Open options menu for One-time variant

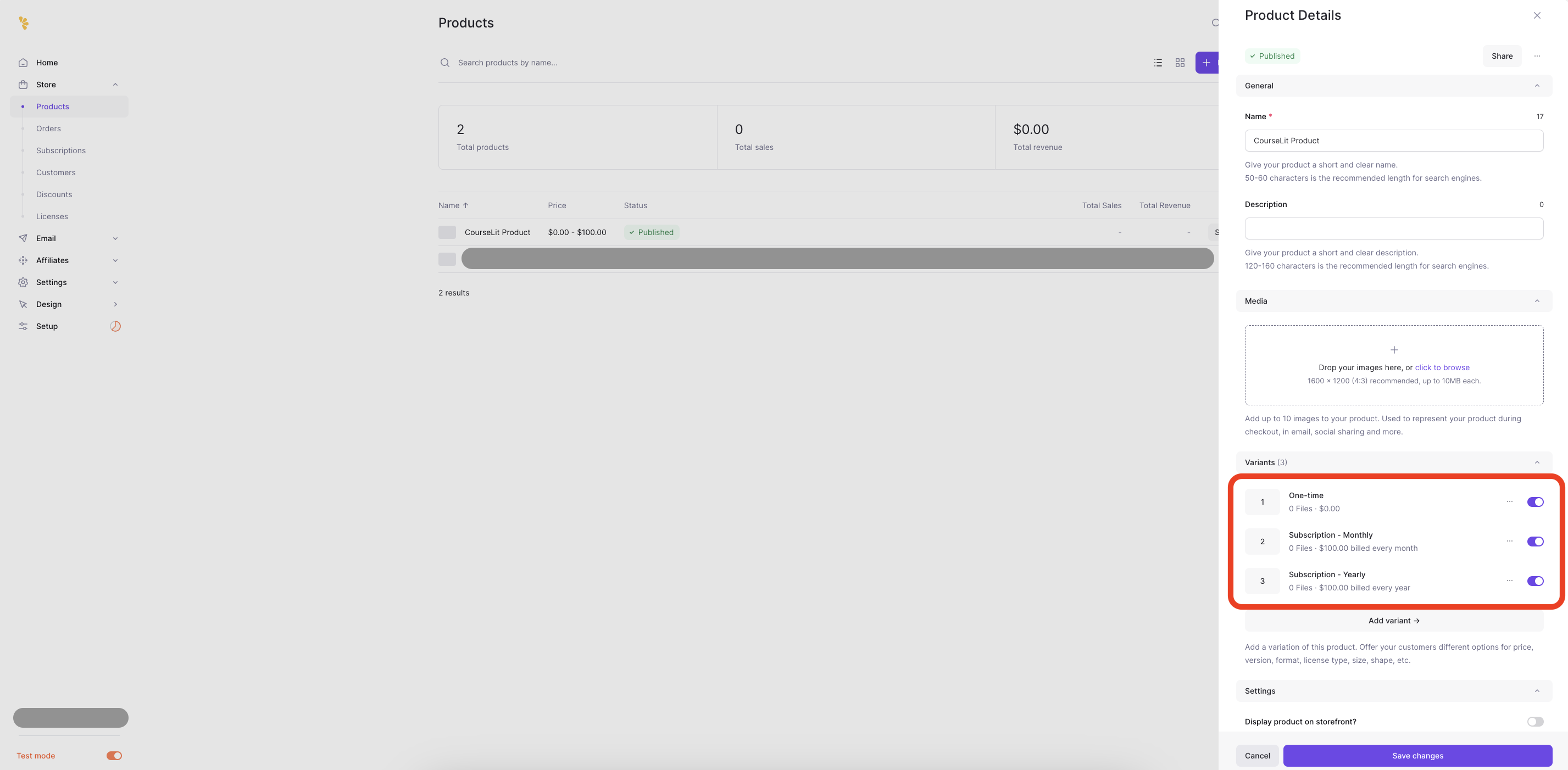pos(1509,501)
